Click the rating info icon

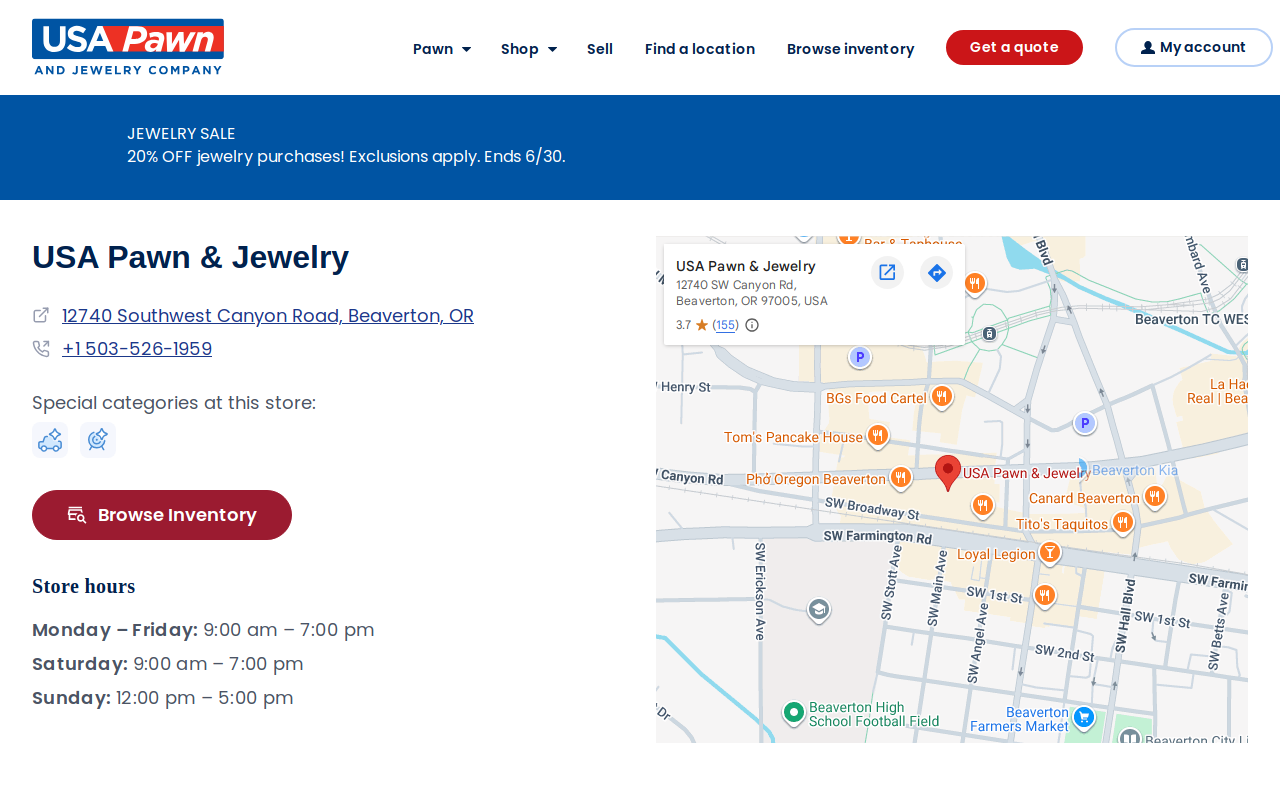[752, 325]
